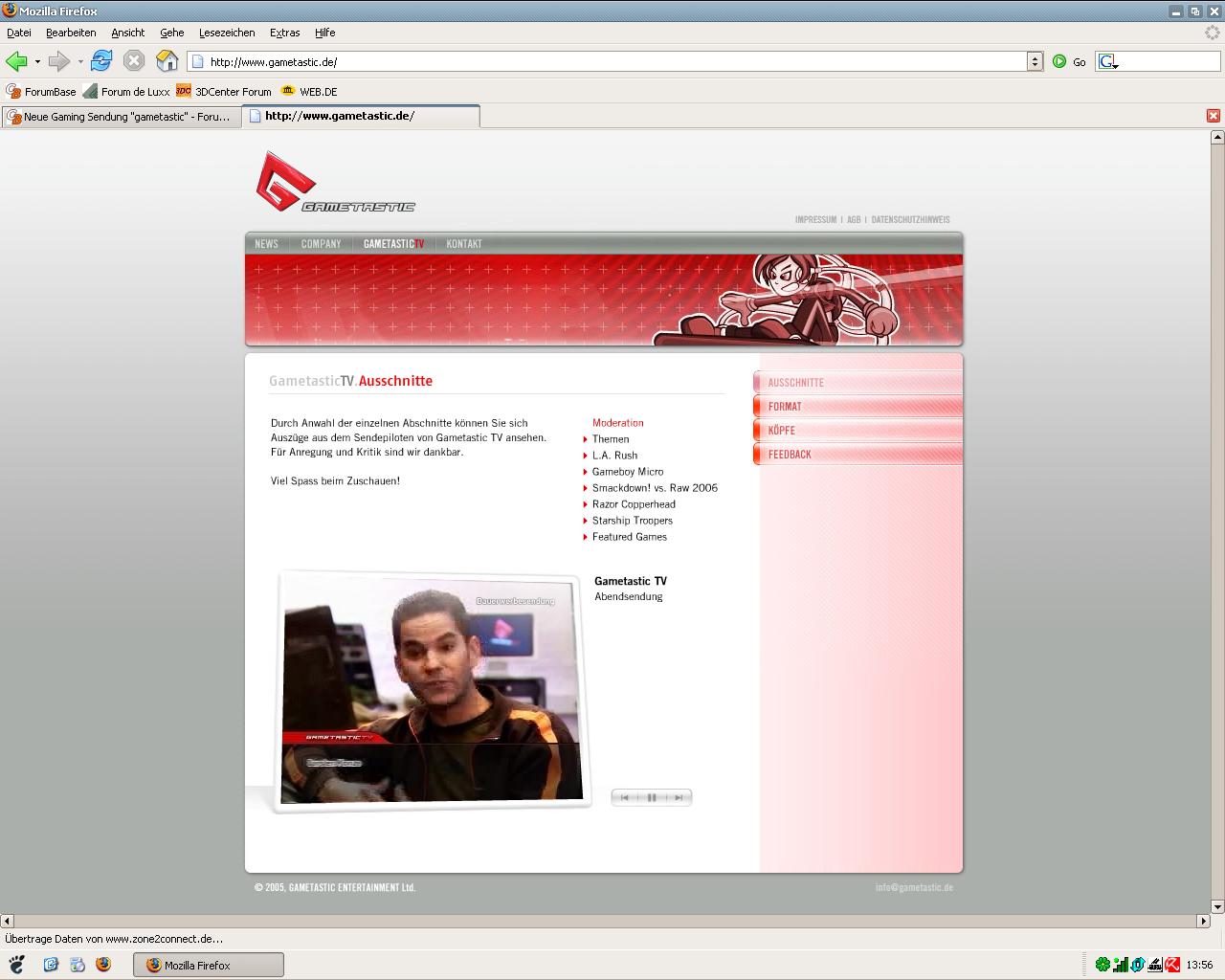Open the Gehe menu

[172, 33]
